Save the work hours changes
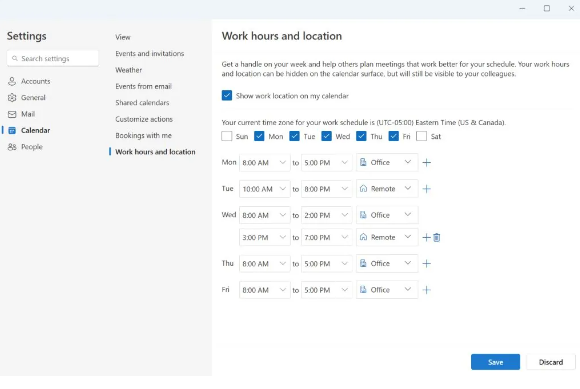580x389 pixels. coord(495,362)
